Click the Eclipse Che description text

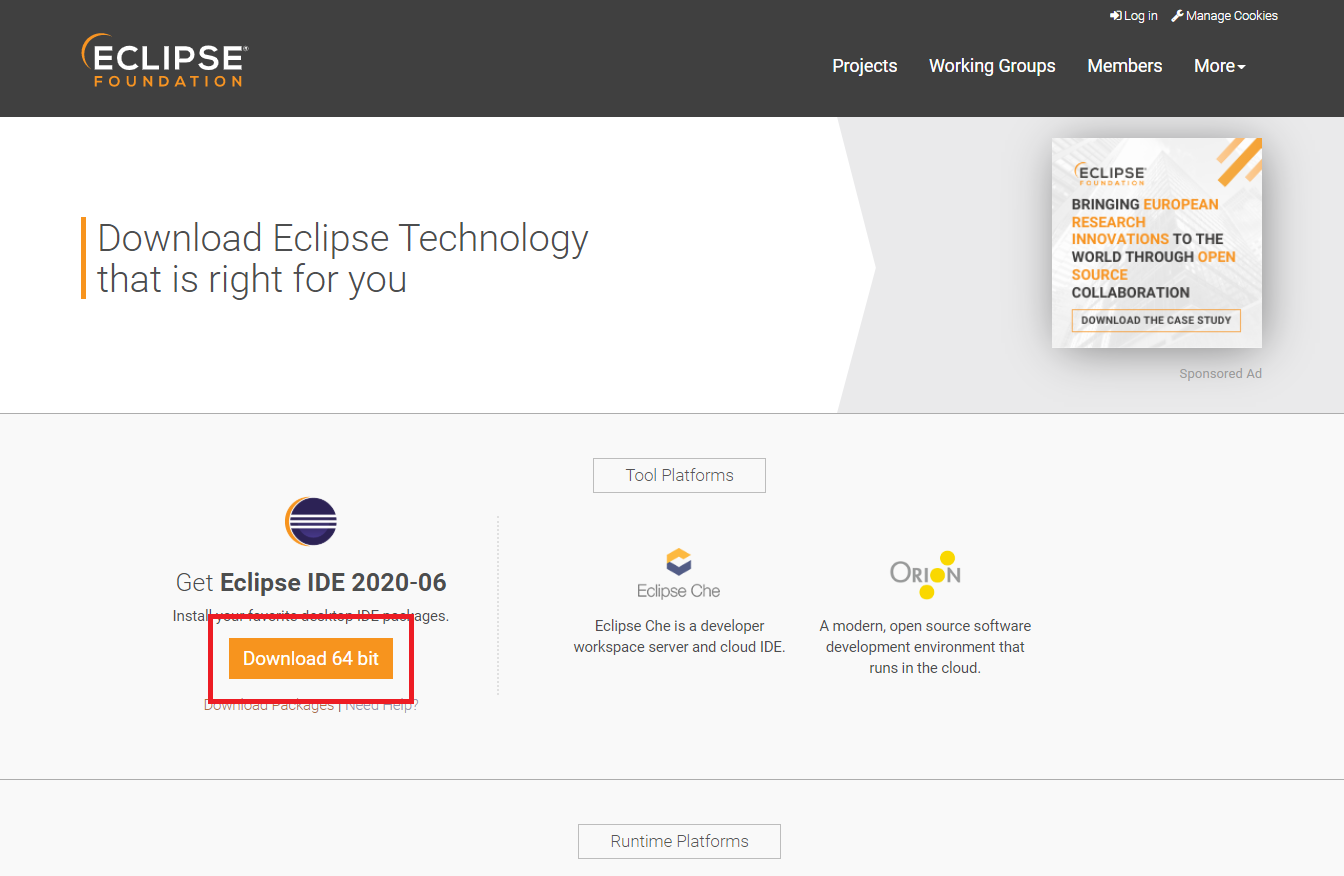point(679,636)
